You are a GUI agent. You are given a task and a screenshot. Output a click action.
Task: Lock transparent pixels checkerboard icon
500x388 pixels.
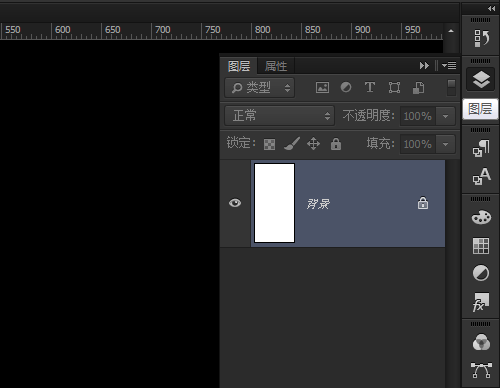[269, 144]
